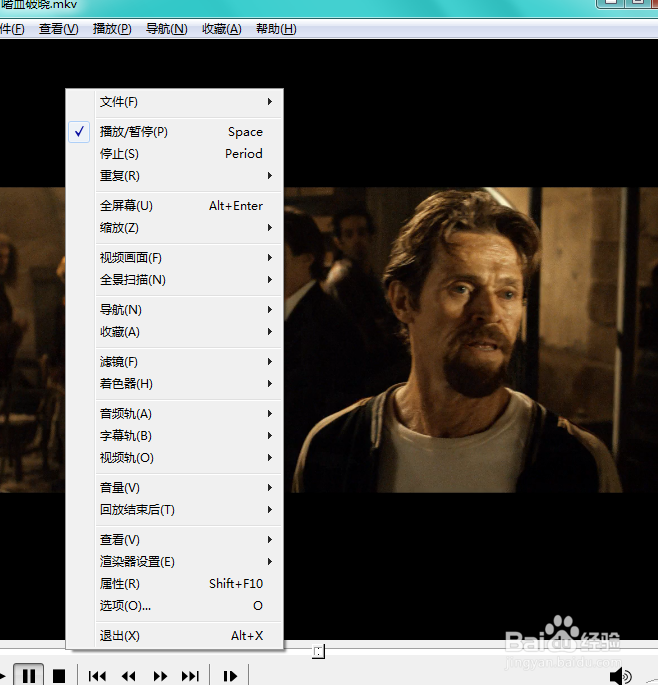Click the rewind (decrease speed) button
The image size is (658, 685).
128,676
